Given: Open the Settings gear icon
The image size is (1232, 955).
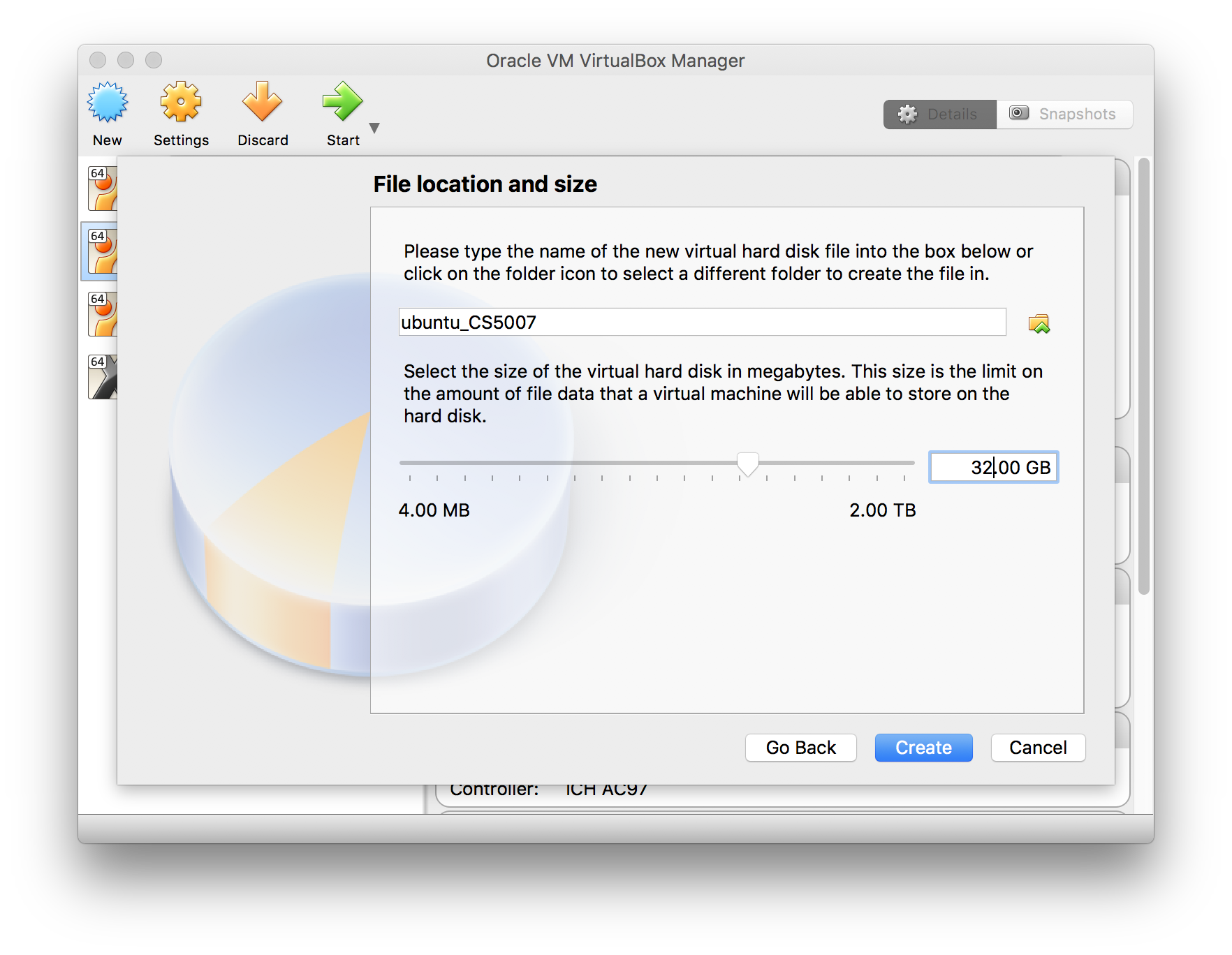Looking at the screenshot, I should (x=181, y=103).
